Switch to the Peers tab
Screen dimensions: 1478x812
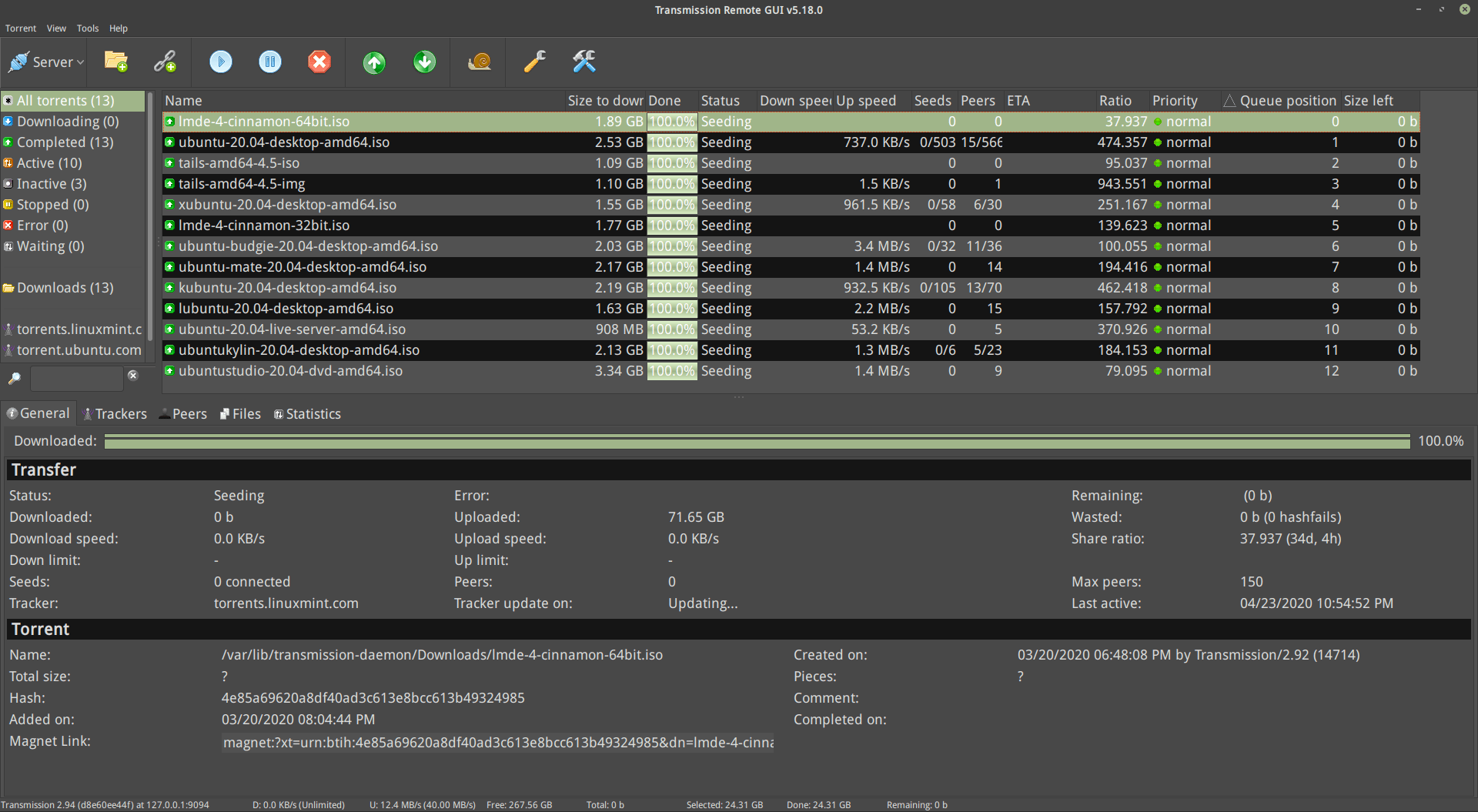(x=183, y=414)
